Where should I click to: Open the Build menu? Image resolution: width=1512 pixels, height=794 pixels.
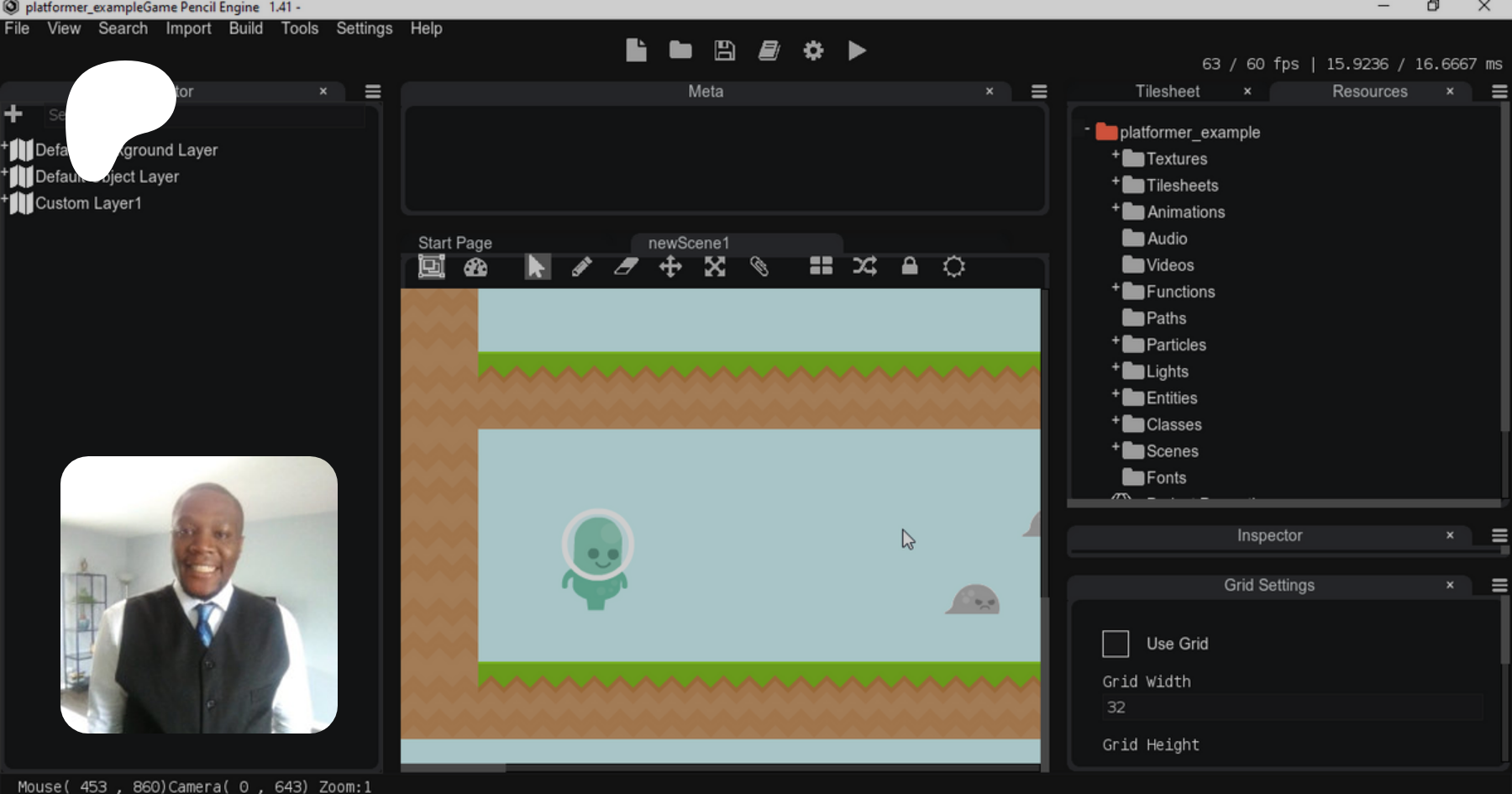point(245,29)
